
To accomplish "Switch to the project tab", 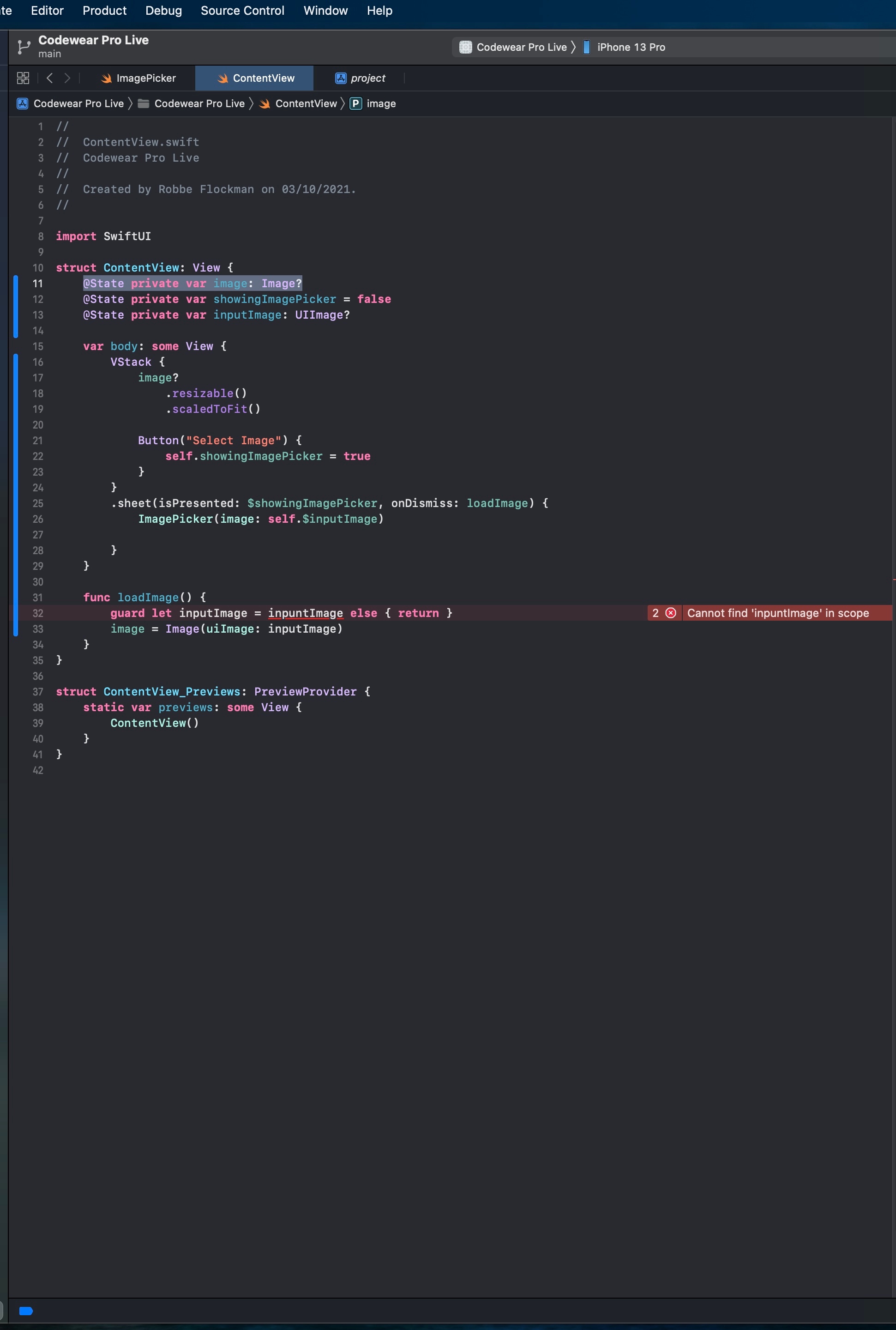I will point(360,79).
